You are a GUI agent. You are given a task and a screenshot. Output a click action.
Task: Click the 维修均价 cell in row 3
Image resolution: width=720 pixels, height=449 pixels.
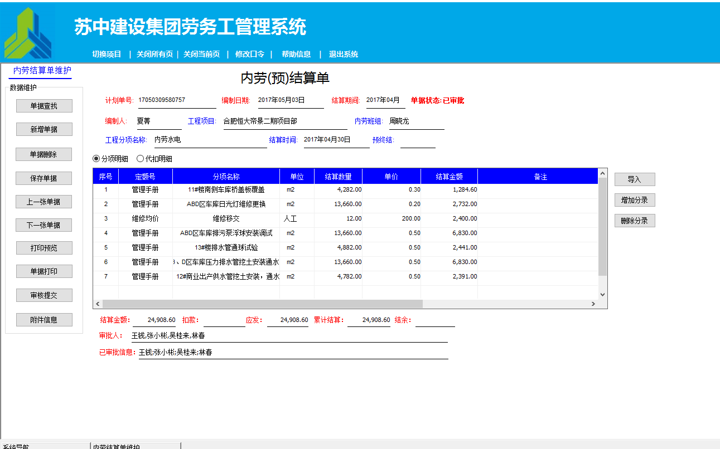pyautogui.click(x=145, y=219)
